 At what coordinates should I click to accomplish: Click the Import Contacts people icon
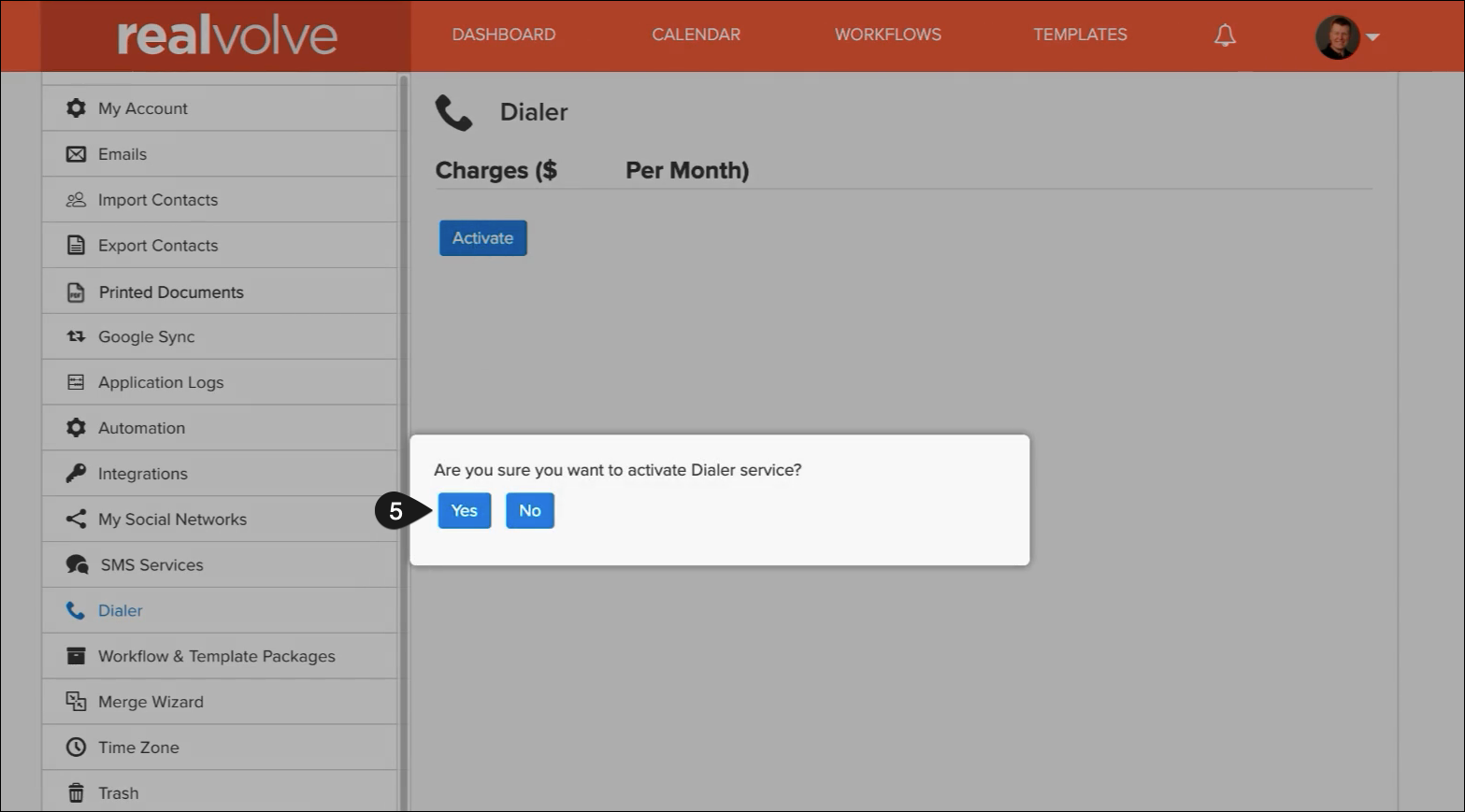(x=76, y=200)
